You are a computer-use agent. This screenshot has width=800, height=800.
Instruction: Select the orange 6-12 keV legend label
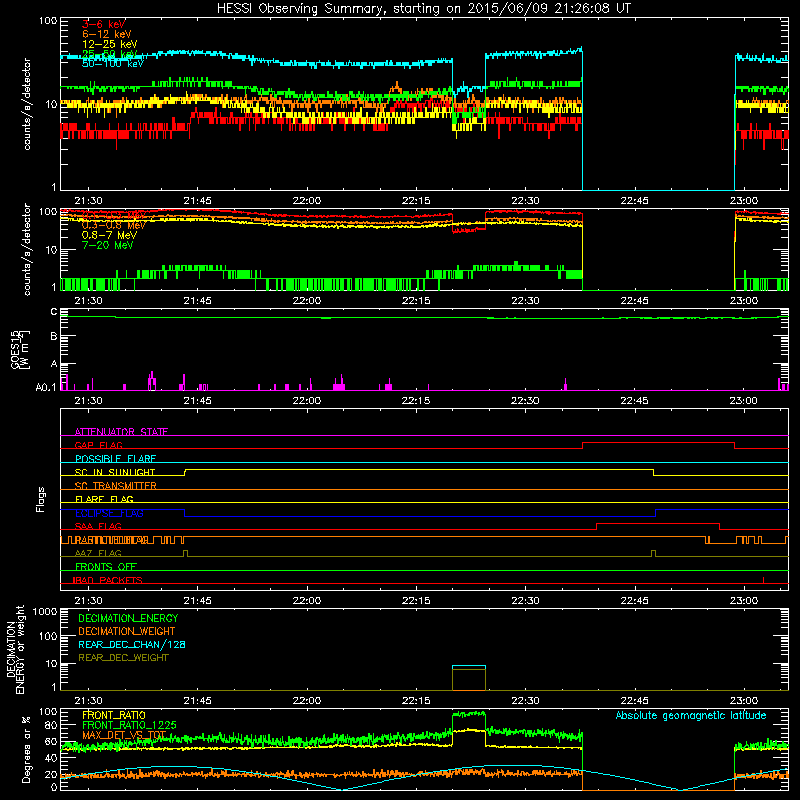pos(107,34)
